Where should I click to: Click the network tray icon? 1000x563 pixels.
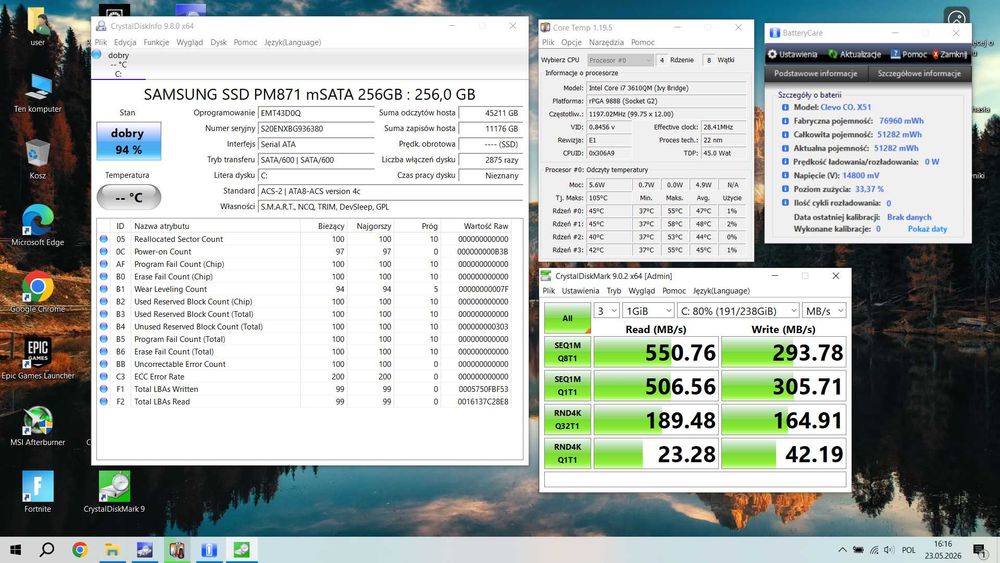tap(874, 550)
